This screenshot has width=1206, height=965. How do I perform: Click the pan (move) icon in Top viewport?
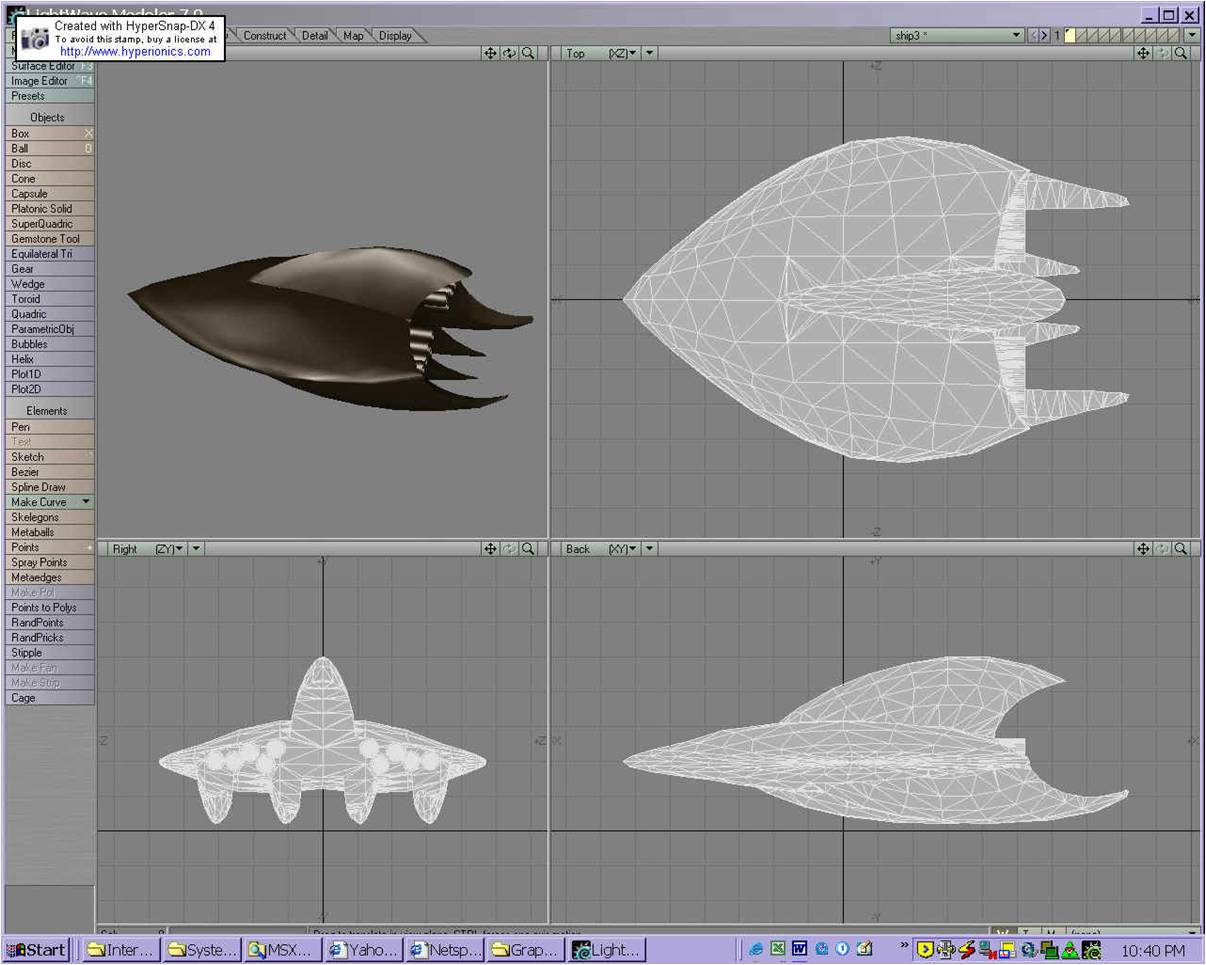(x=1143, y=53)
